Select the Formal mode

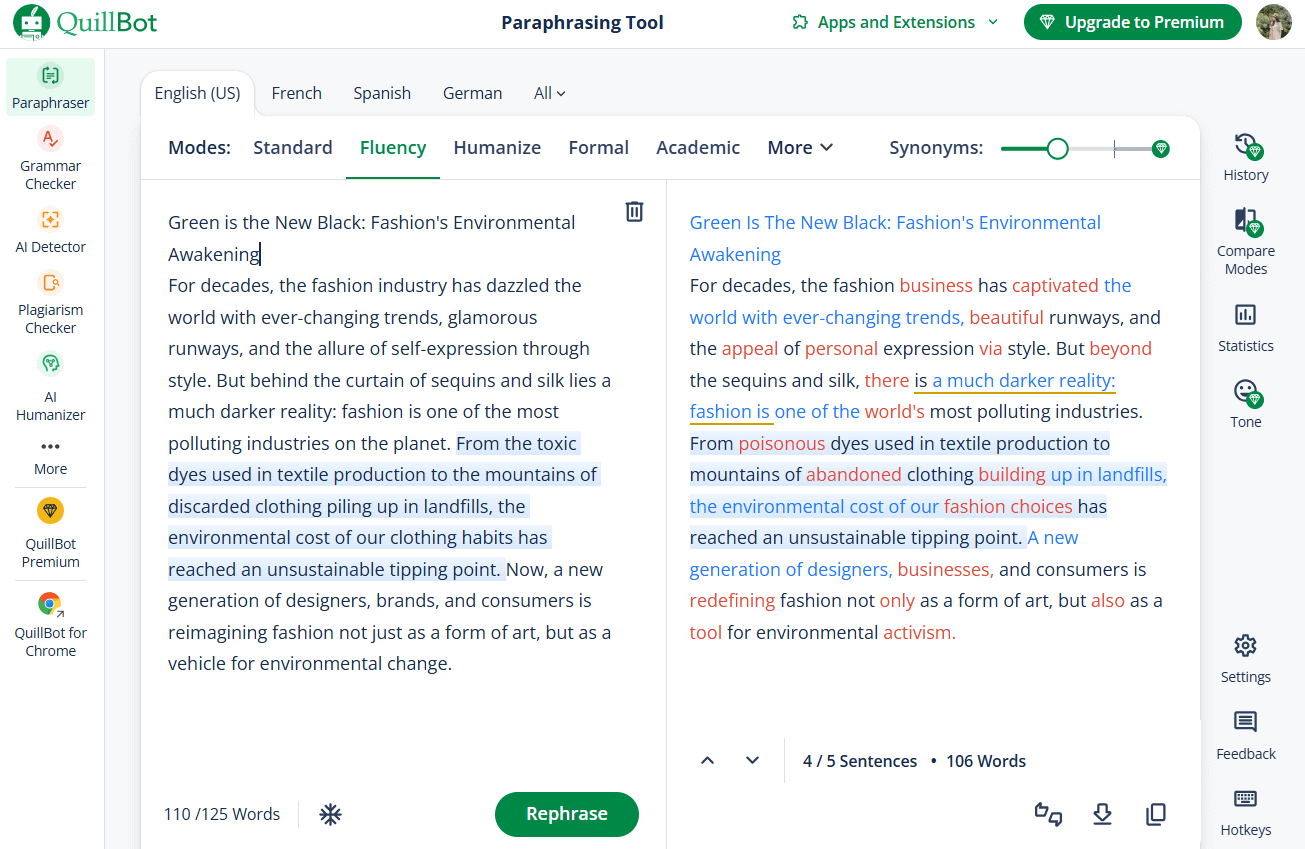pos(599,147)
